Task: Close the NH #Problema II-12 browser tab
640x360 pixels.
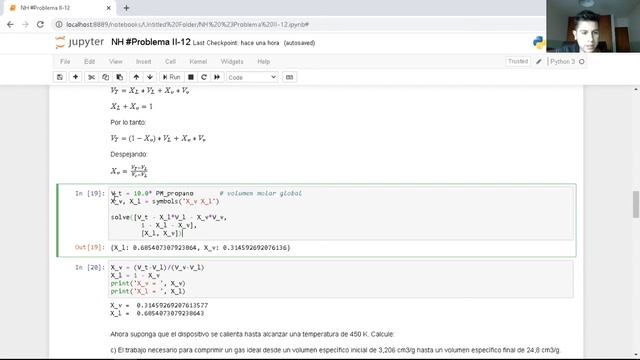Action: pos(109,8)
